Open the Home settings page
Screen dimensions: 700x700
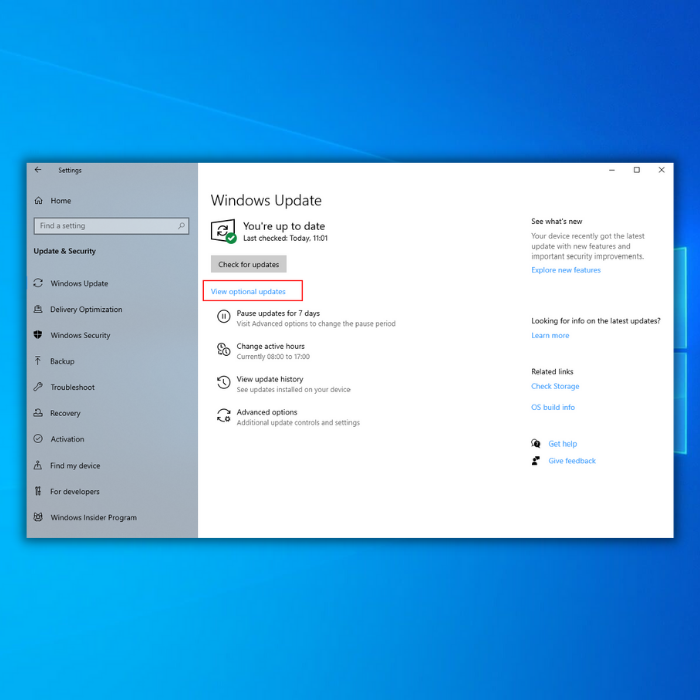click(x=61, y=201)
